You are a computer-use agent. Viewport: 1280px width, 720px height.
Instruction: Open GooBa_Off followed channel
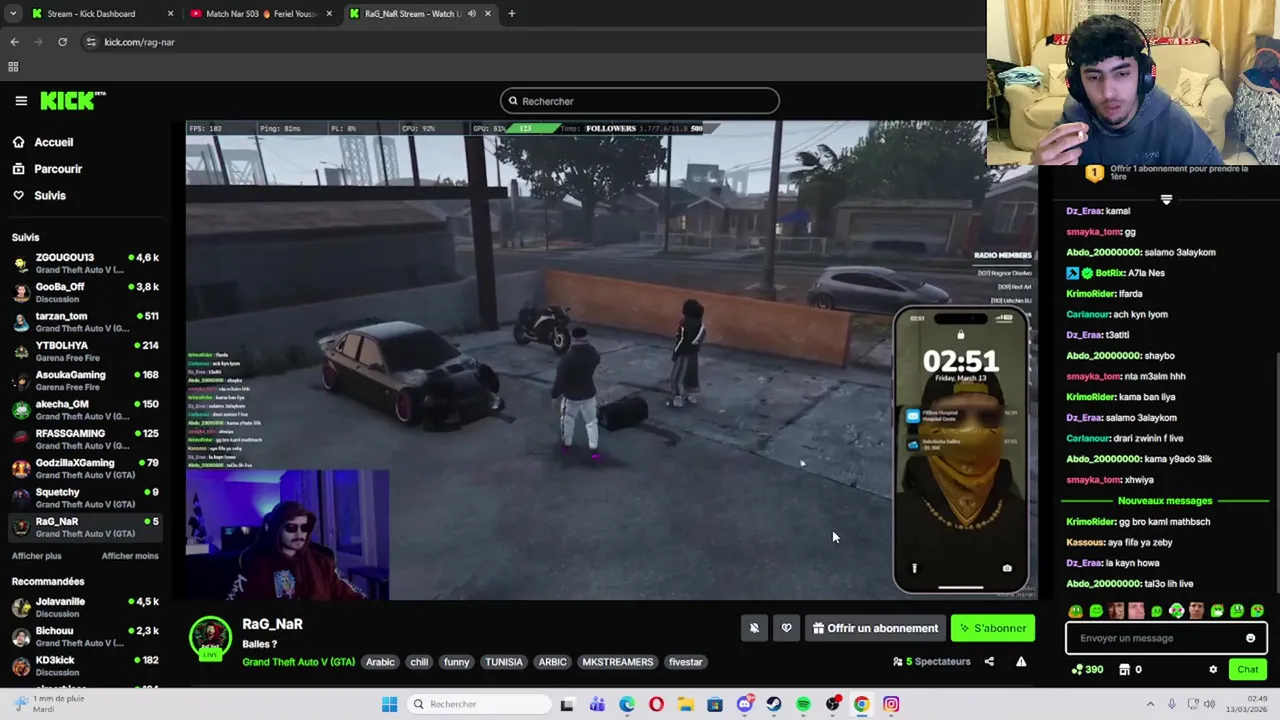pyautogui.click(x=85, y=292)
